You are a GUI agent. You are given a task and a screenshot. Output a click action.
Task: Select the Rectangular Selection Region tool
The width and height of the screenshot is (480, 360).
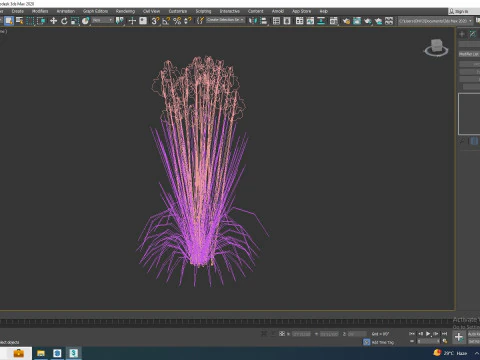30,21
